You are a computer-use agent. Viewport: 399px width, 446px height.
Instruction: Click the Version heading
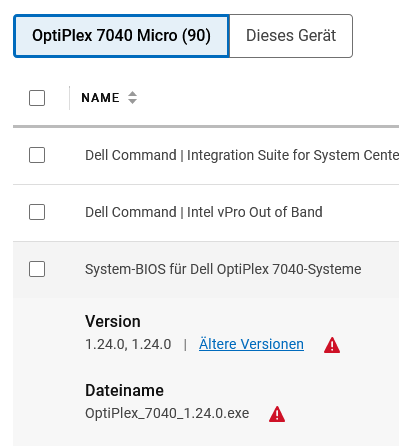pyautogui.click(x=113, y=321)
